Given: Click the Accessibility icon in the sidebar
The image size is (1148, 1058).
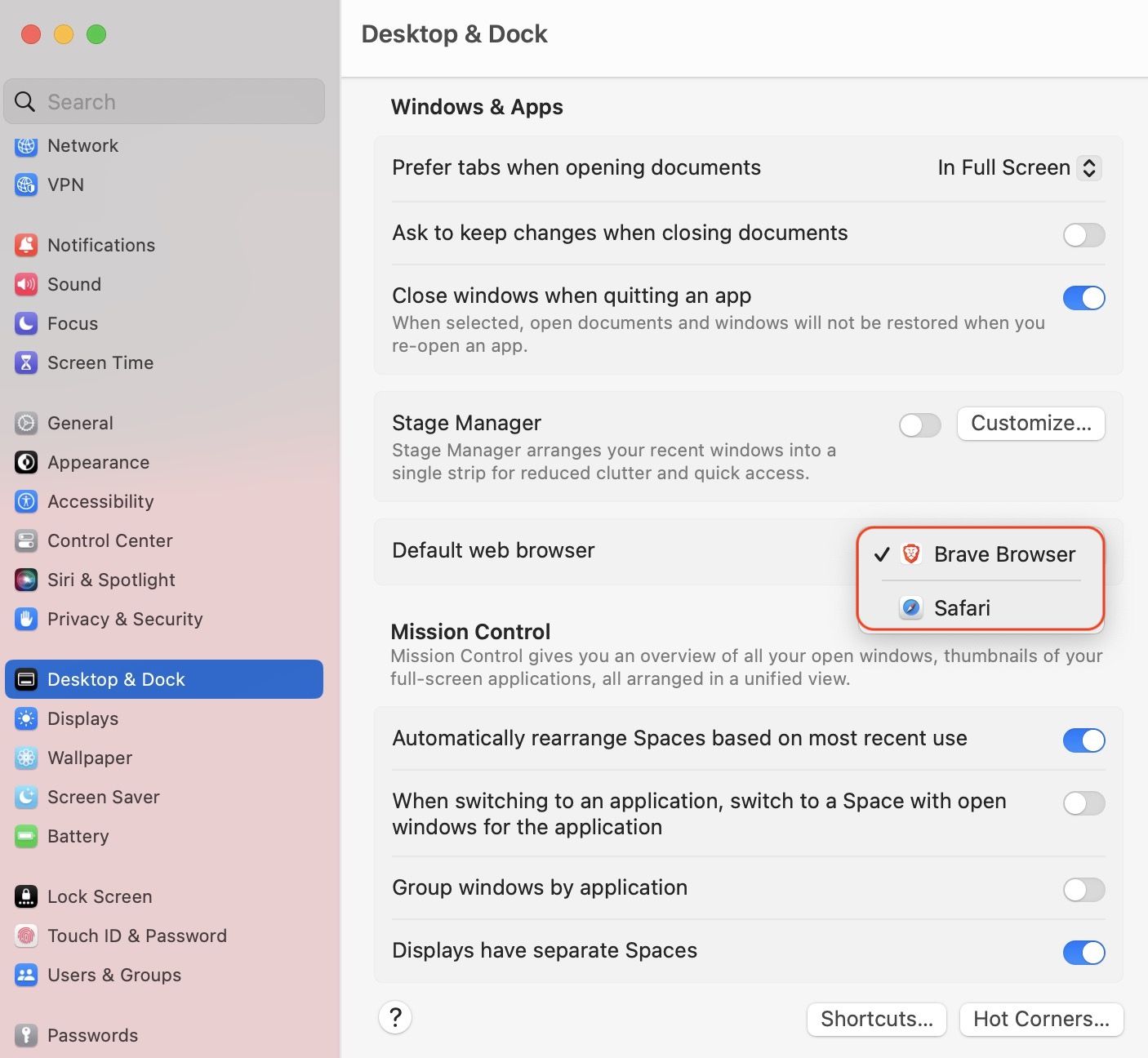Looking at the screenshot, I should click(x=25, y=501).
